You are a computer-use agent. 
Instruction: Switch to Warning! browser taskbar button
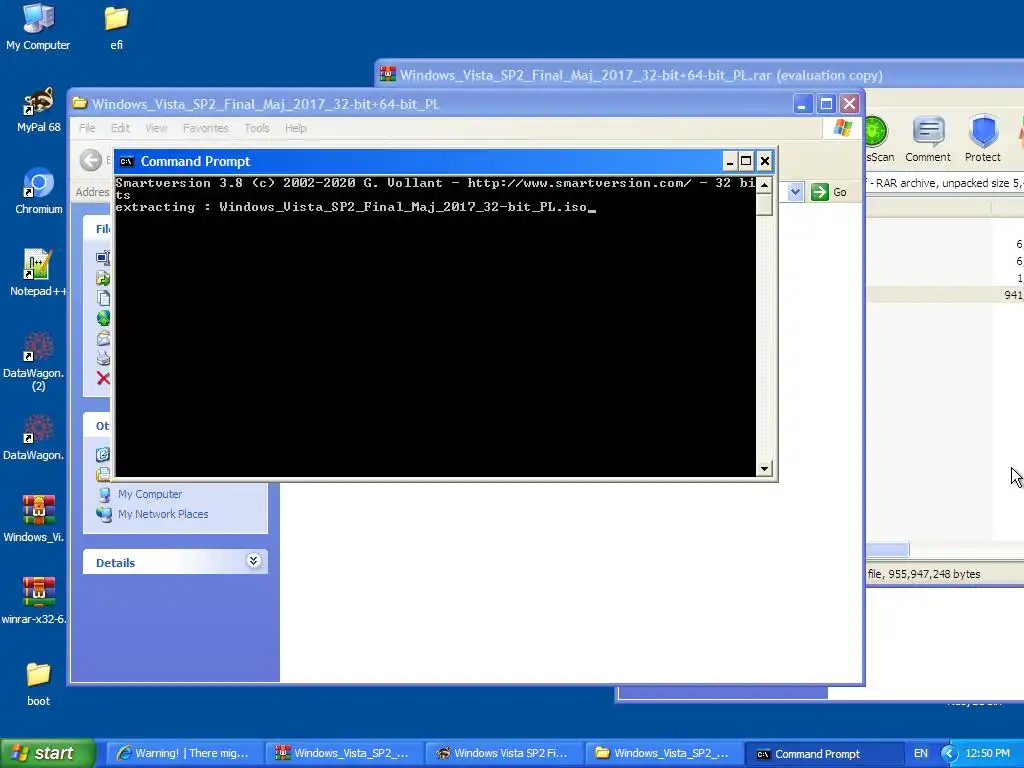(x=184, y=753)
